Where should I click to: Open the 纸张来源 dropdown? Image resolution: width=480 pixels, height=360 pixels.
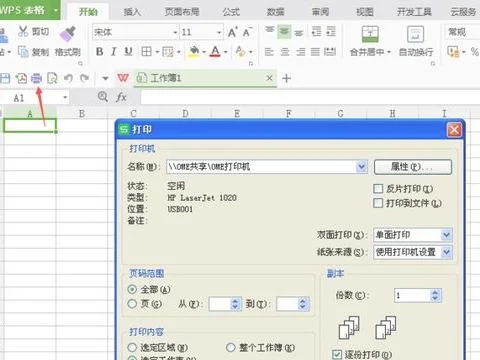tap(446, 252)
